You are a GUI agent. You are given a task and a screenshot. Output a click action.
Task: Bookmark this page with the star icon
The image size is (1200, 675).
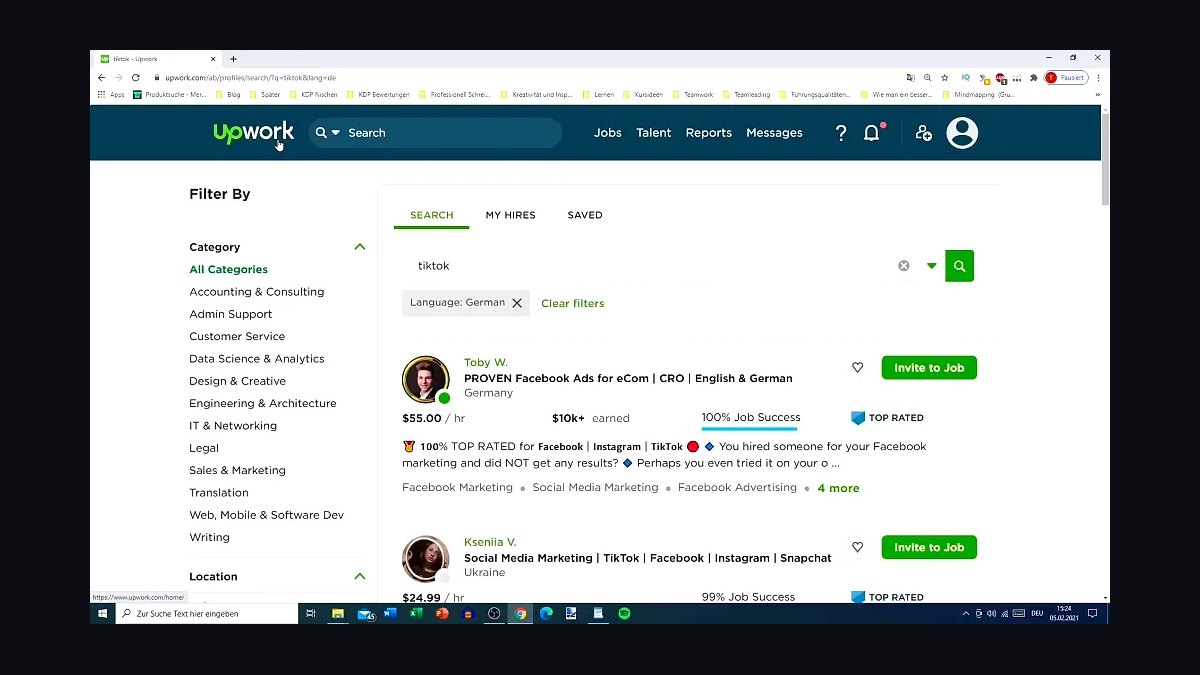(x=944, y=77)
